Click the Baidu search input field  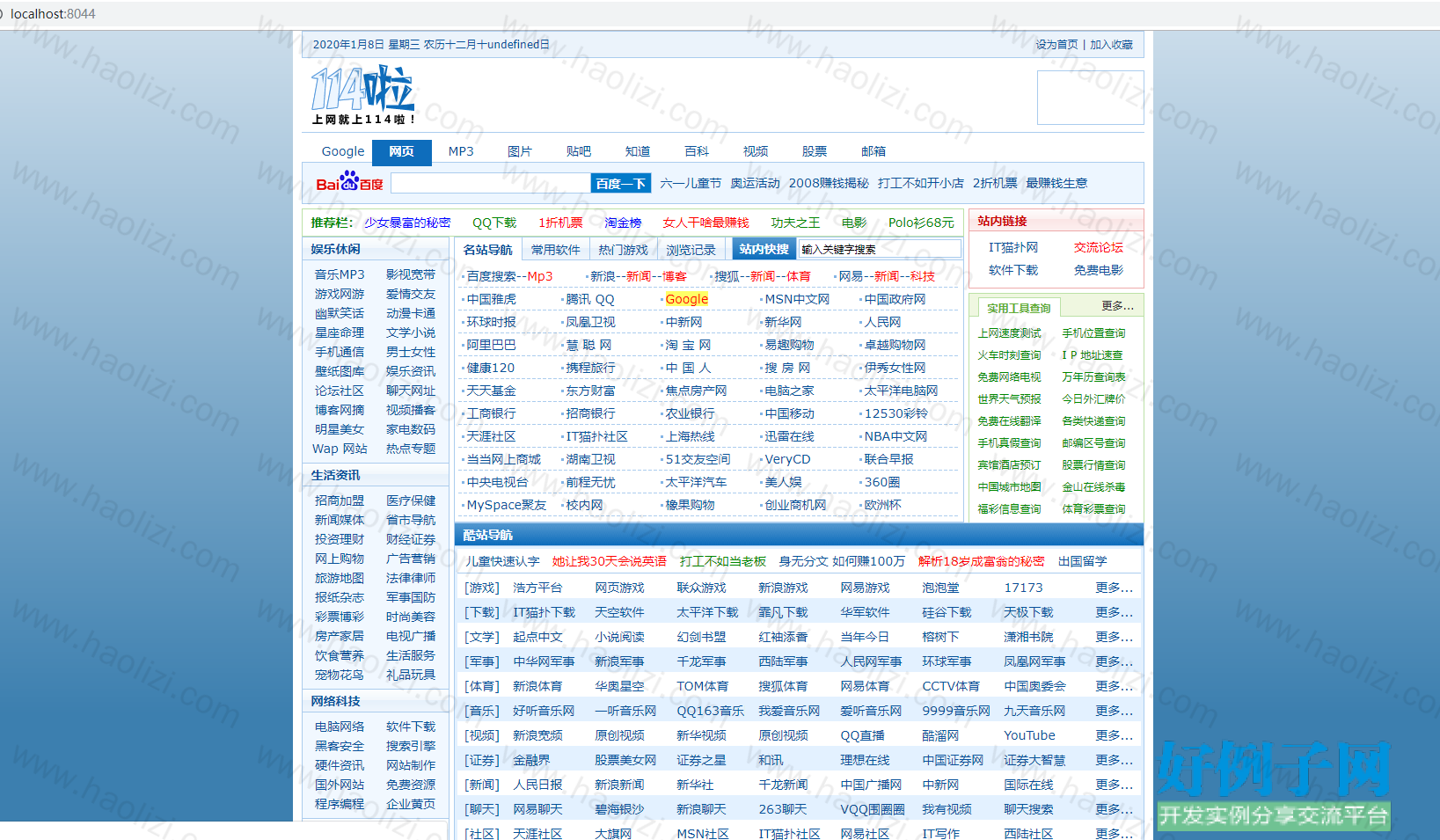coord(491,183)
